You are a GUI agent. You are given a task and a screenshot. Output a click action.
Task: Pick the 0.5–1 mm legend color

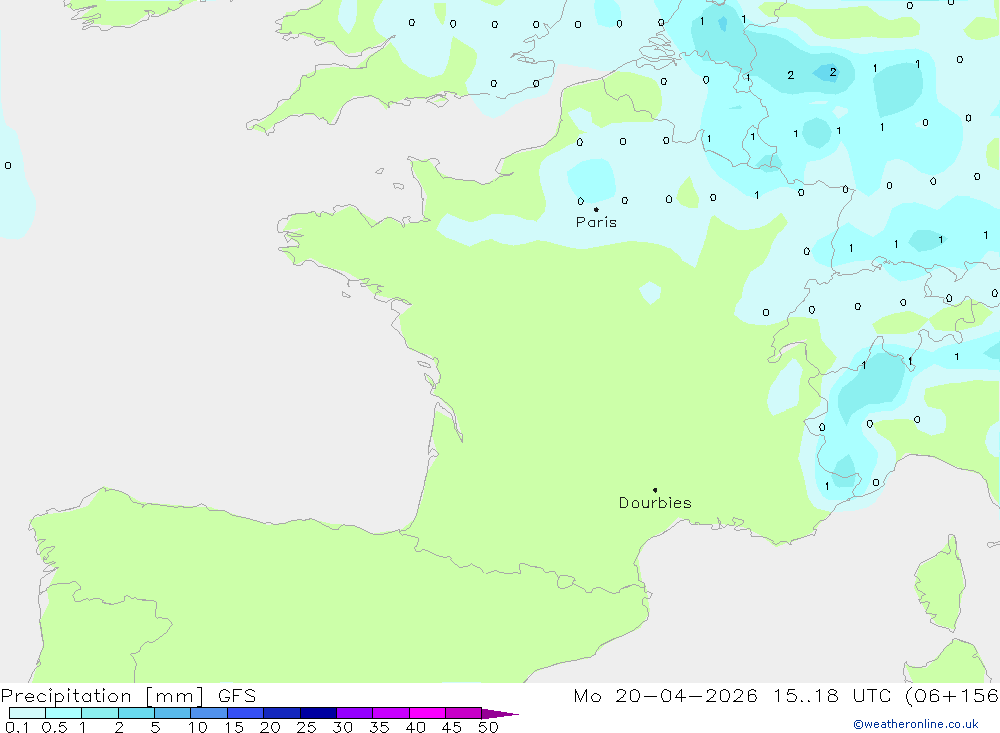point(64,713)
